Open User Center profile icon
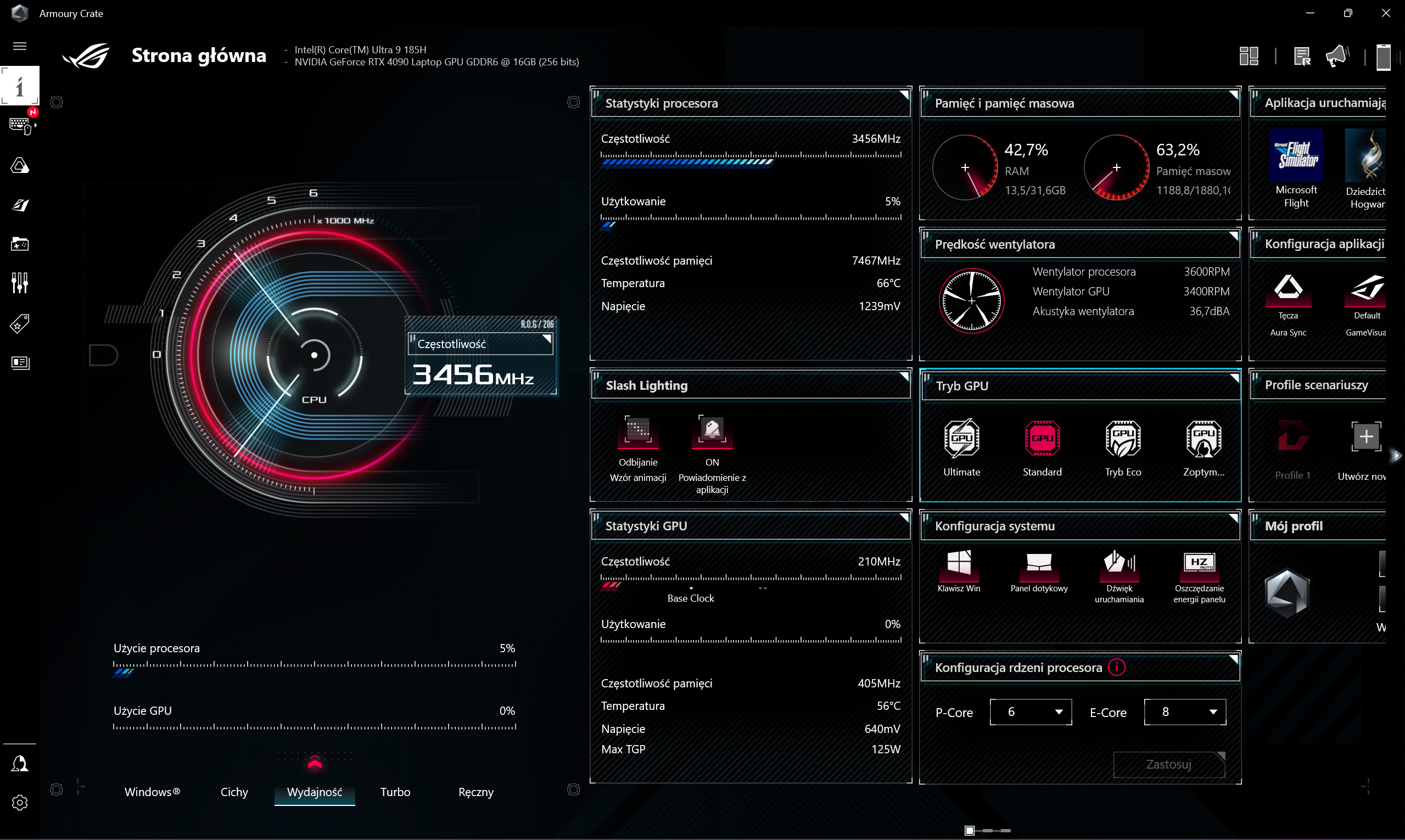The height and width of the screenshot is (840, 1405). [x=20, y=764]
